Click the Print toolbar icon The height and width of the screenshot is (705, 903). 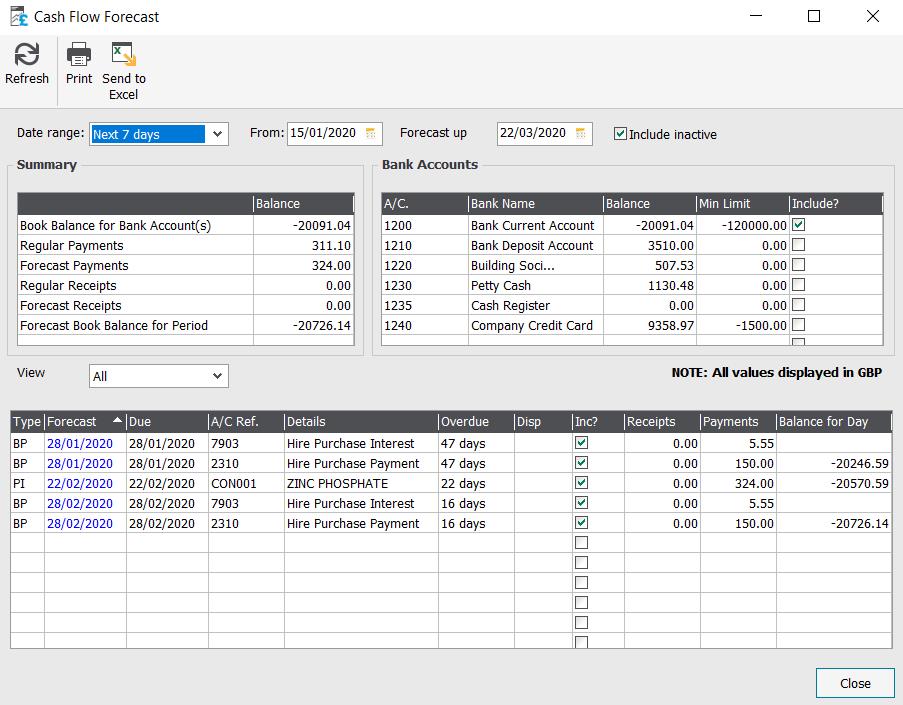[79, 55]
